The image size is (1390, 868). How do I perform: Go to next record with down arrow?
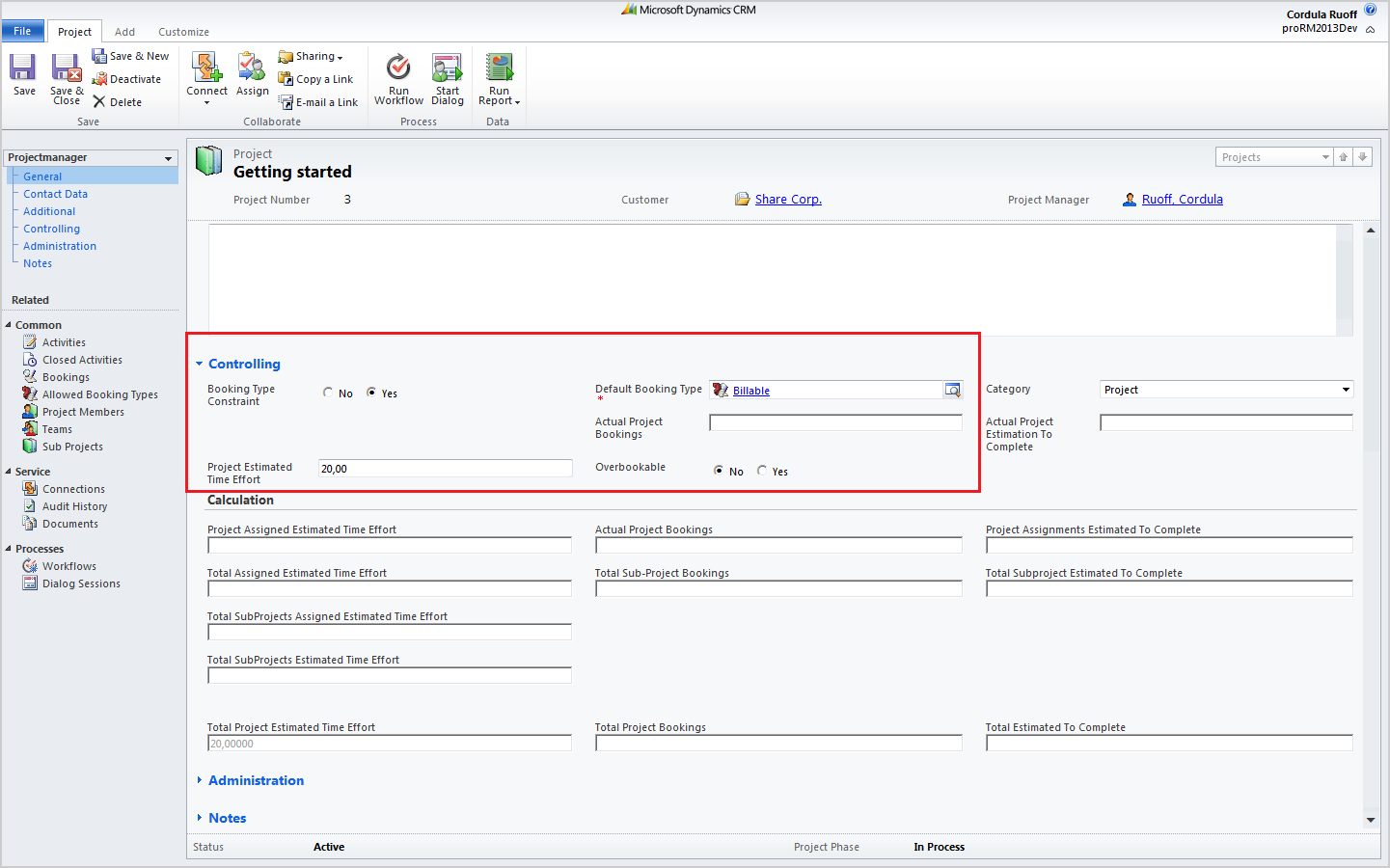click(x=1362, y=157)
